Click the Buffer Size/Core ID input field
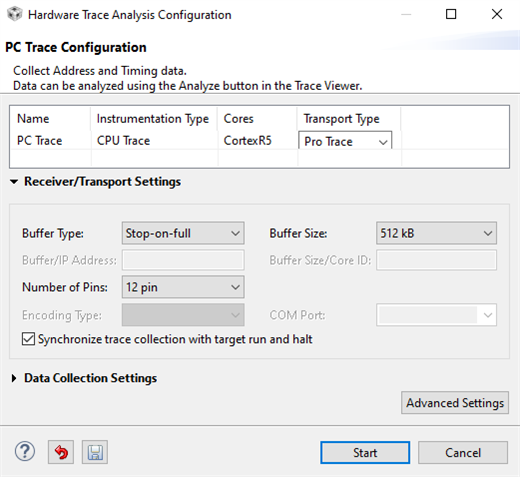Screen dimensions: 520x477 point(436,260)
